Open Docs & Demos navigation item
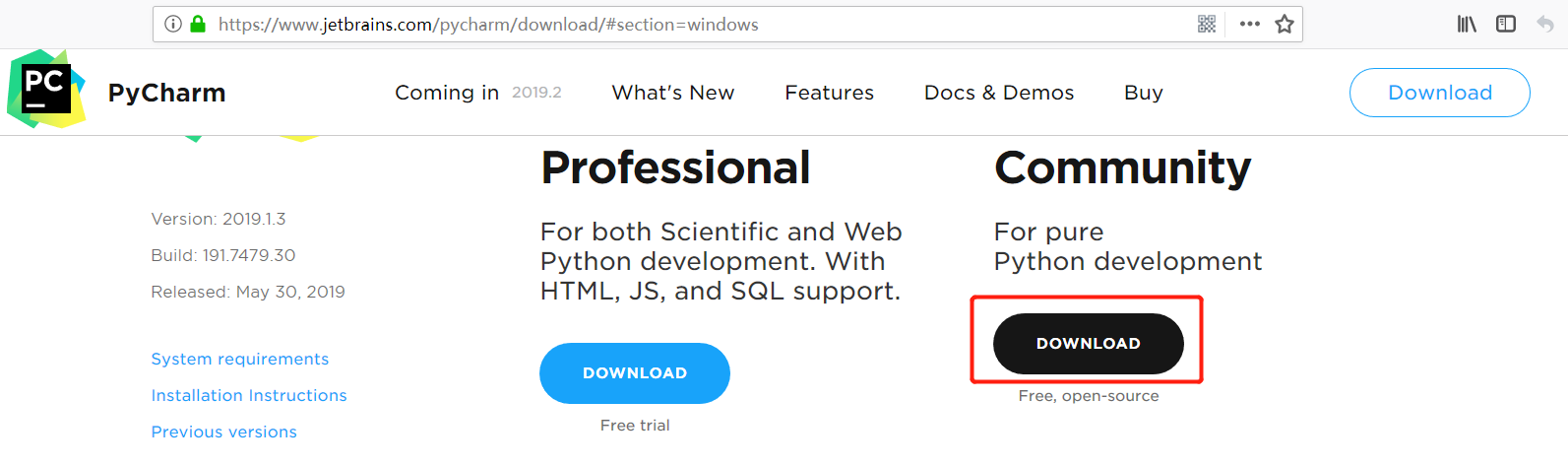 click(x=999, y=93)
